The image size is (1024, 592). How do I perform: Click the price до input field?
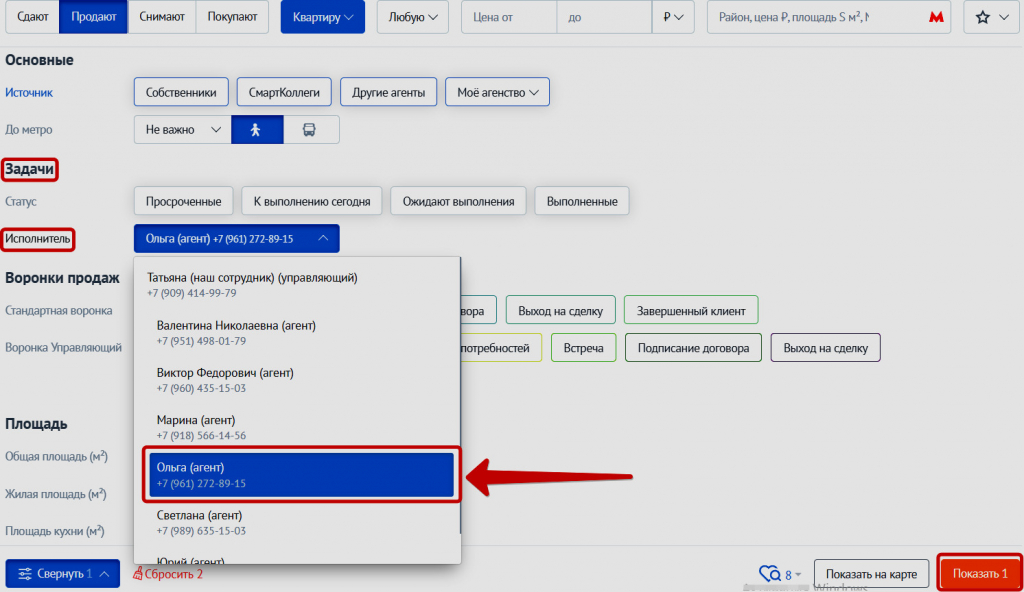click(604, 17)
